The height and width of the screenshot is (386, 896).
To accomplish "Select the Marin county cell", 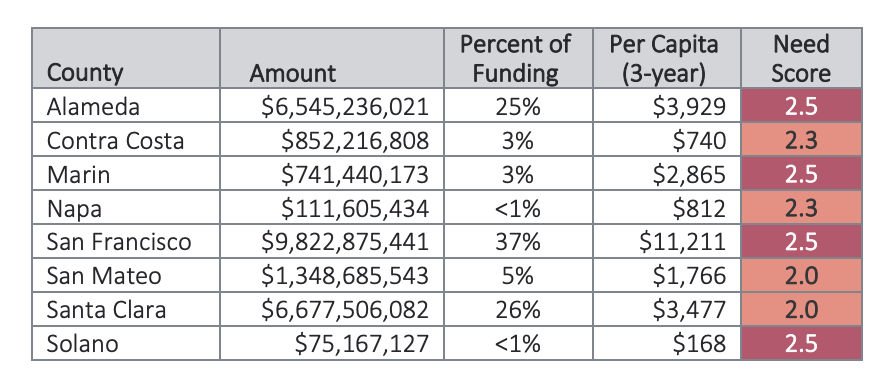I will (126, 173).
